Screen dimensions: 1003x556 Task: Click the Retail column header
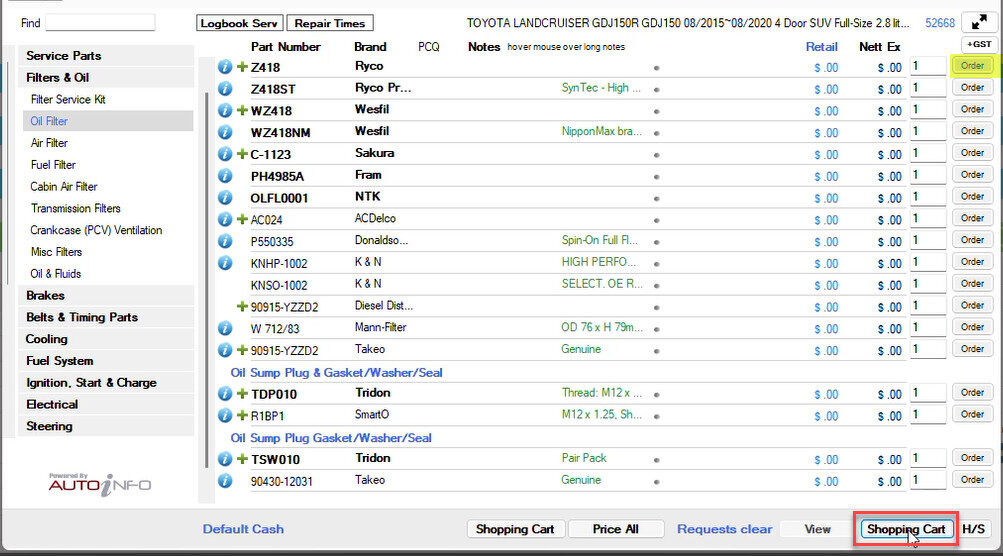[822, 47]
